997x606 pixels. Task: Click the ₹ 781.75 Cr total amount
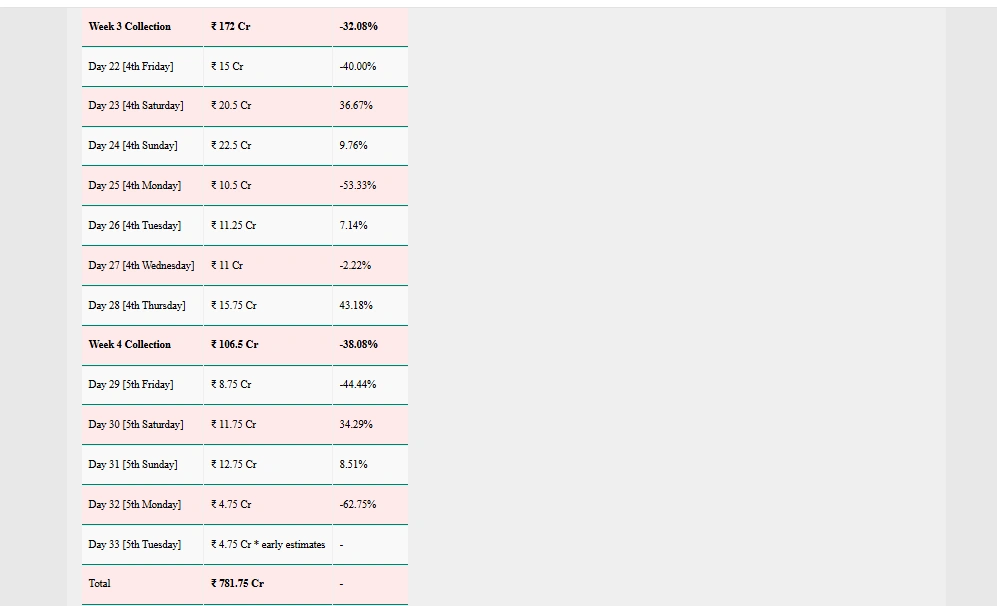pos(238,584)
